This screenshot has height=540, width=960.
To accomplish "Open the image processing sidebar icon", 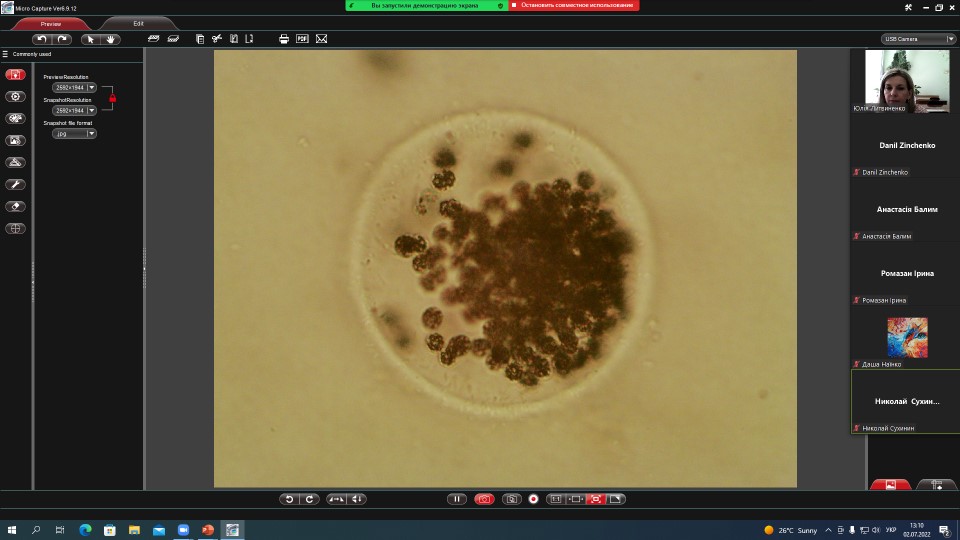I will coord(15,140).
